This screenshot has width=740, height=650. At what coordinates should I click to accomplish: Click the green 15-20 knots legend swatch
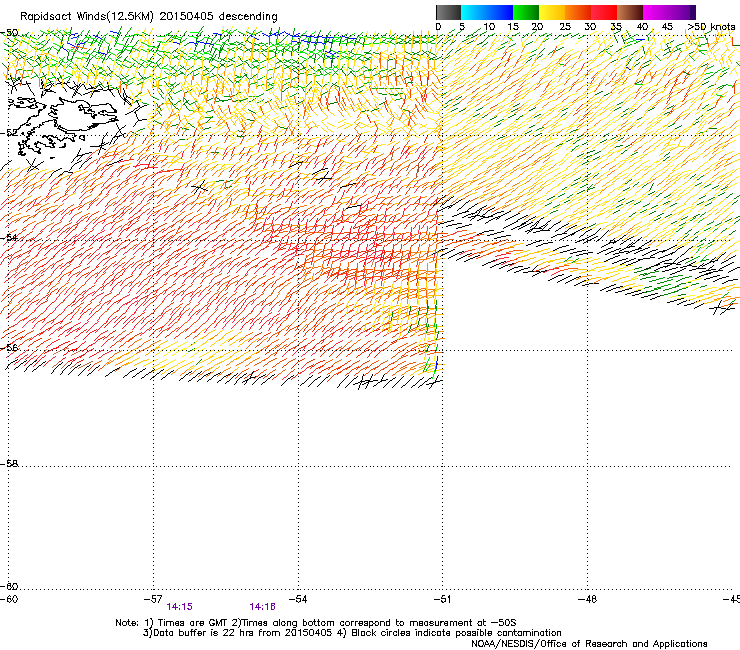pyautogui.click(x=526, y=12)
